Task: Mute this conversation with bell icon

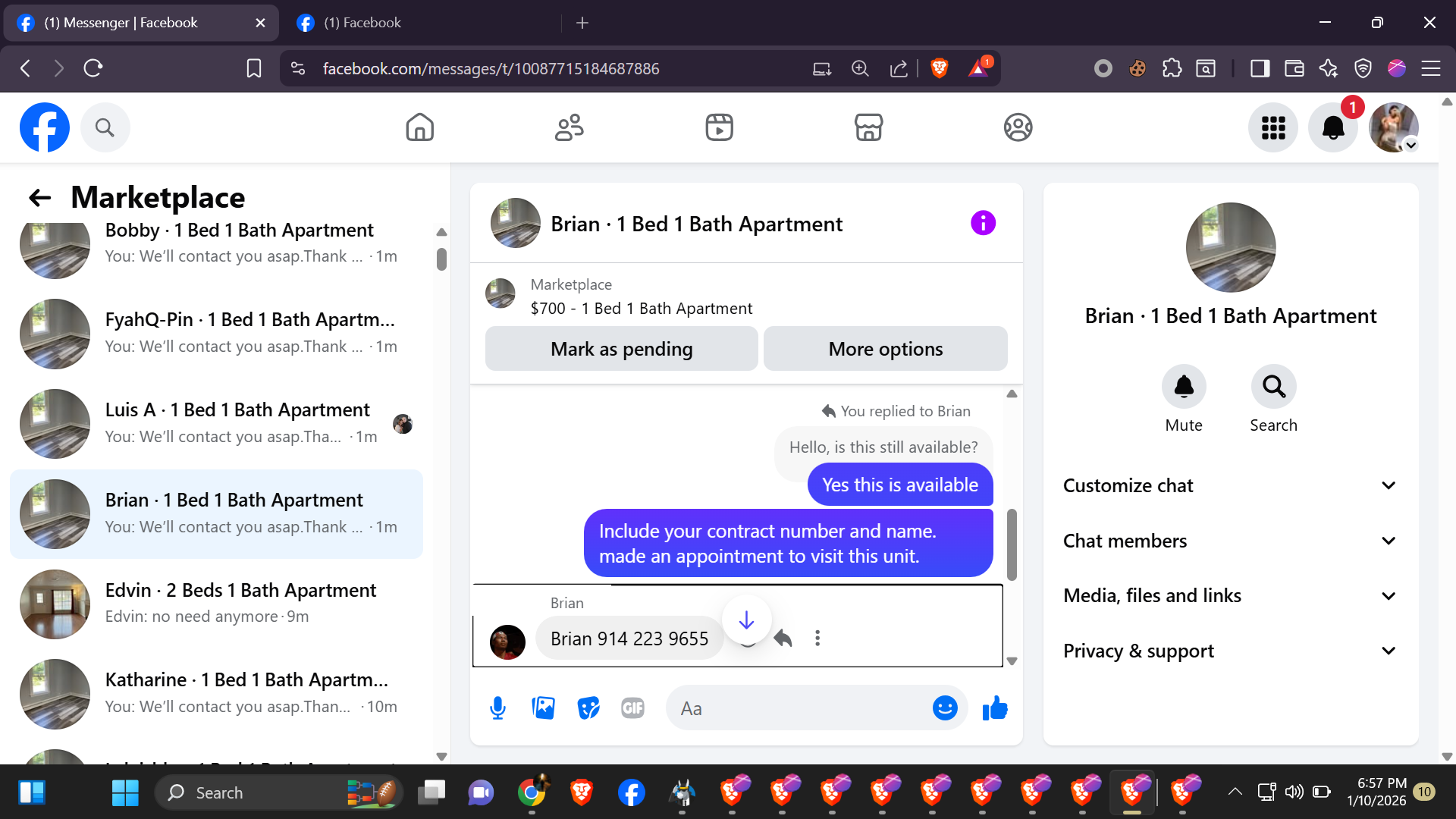Action: (1183, 387)
